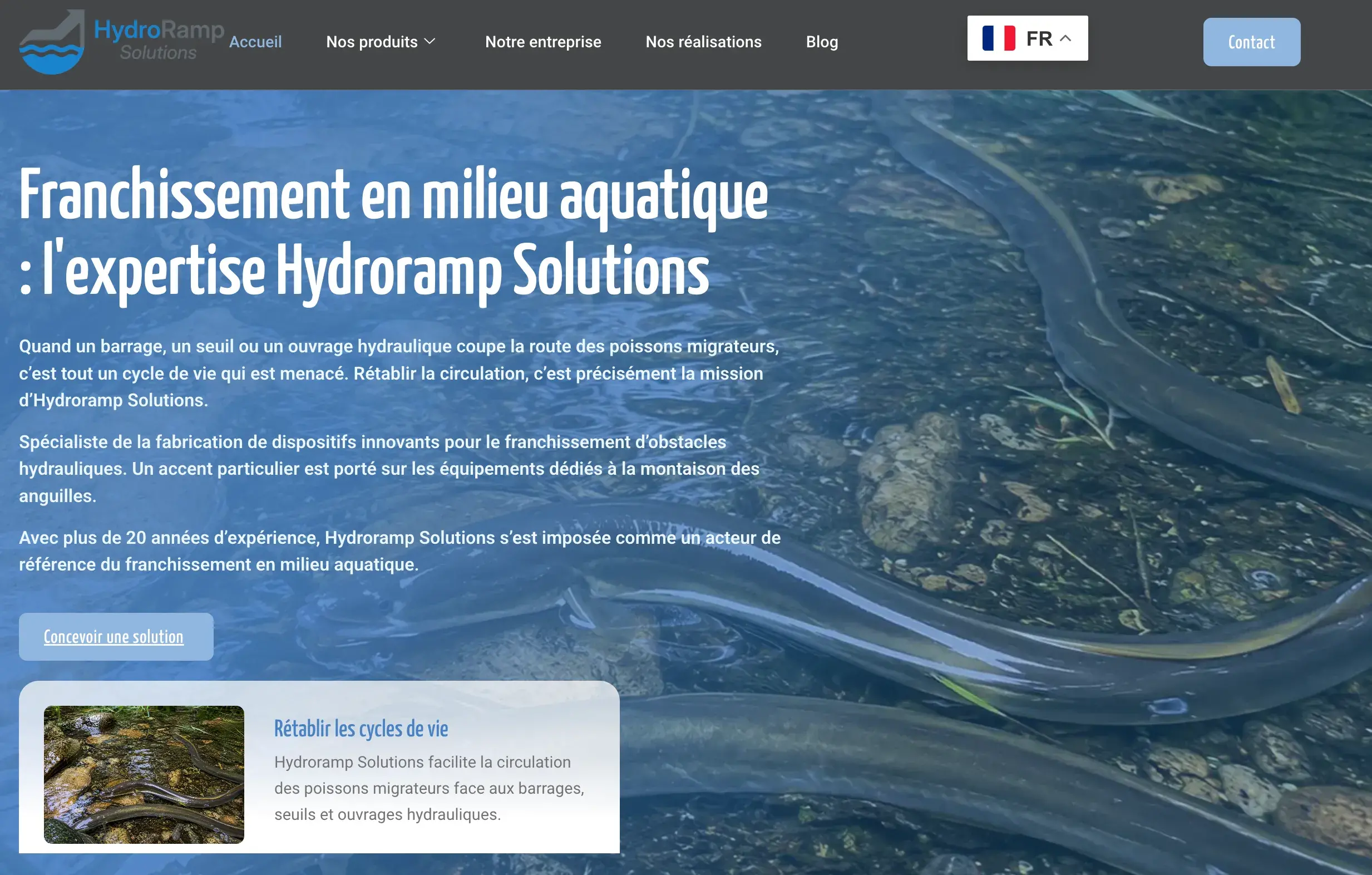
Task: Toggle the language selector chevron arrow
Action: (x=1065, y=38)
